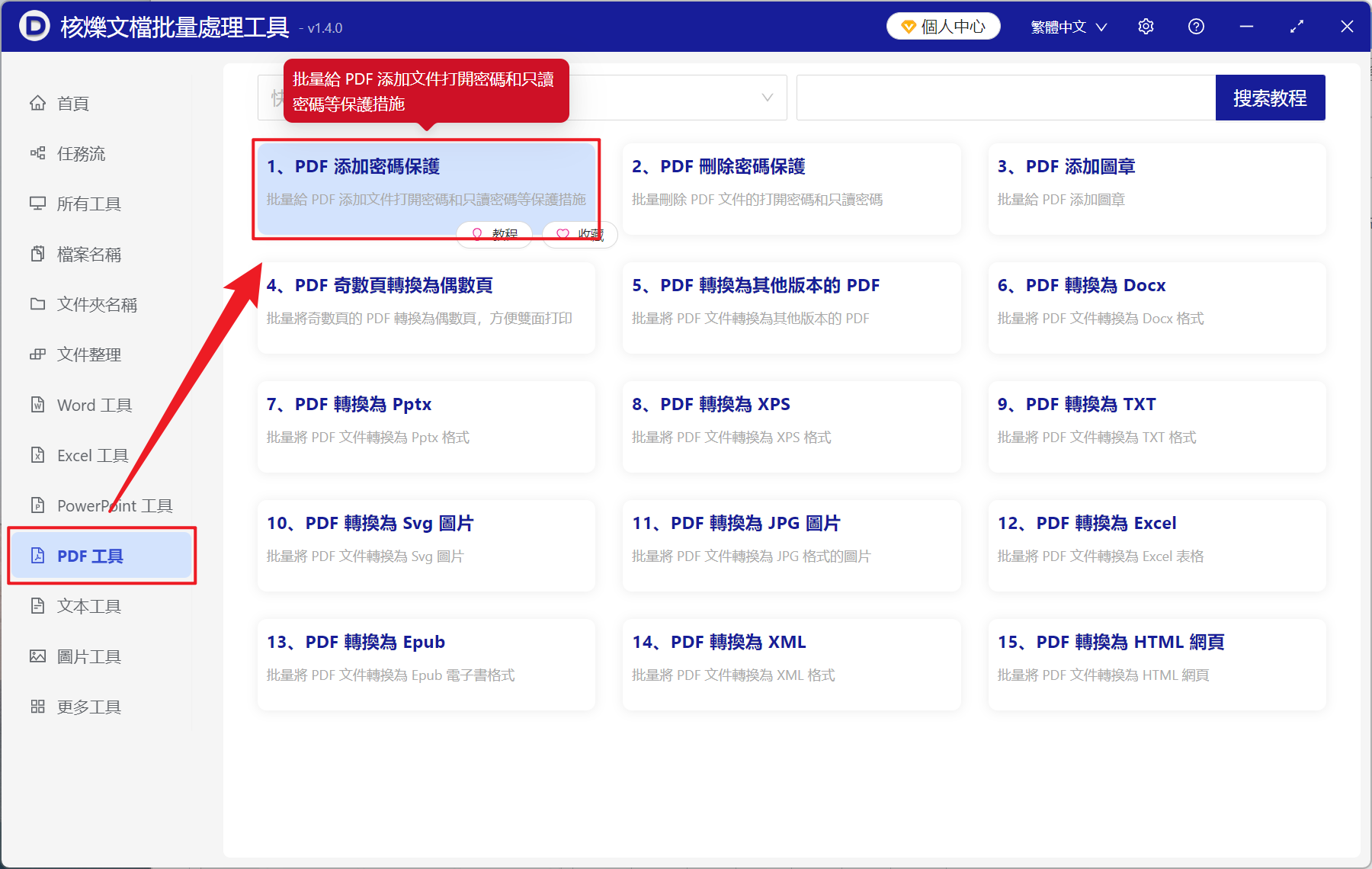Viewport: 1372px width, 869px height.
Task: Open the 任務流 task flow panel
Action: pyautogui.click(x=80, y=153)
